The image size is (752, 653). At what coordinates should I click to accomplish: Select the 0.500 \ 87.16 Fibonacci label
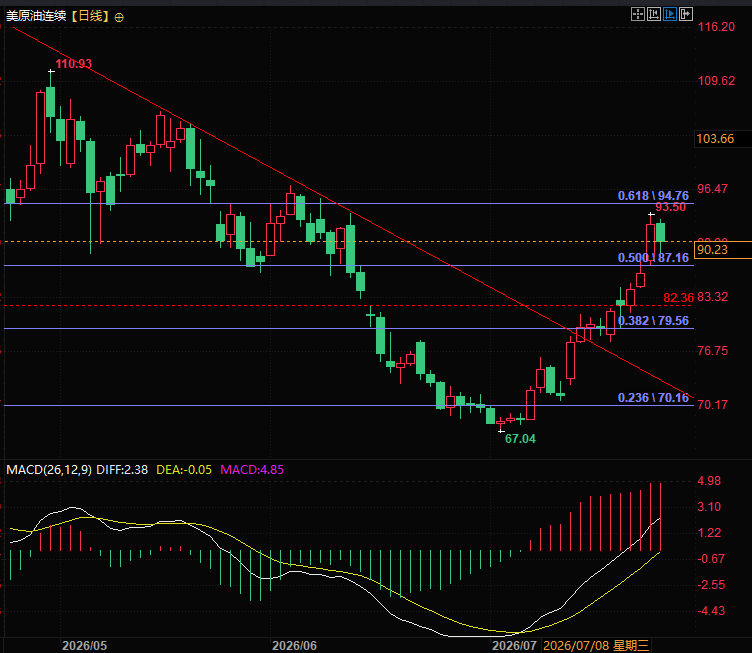pyautogui.click(x=653, y=258)
